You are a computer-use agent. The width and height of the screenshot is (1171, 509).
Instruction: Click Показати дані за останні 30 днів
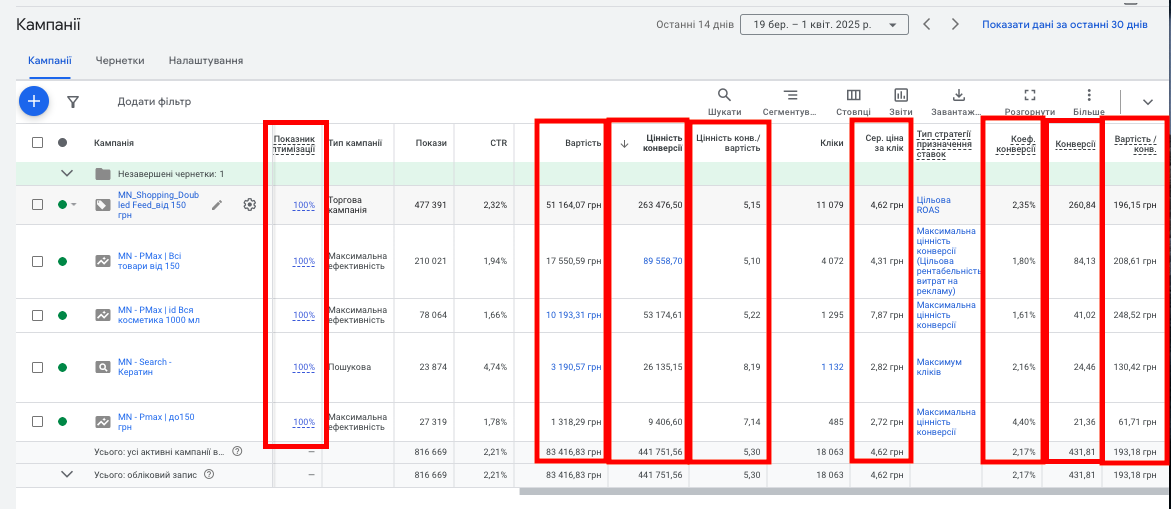coord(1064,25)
